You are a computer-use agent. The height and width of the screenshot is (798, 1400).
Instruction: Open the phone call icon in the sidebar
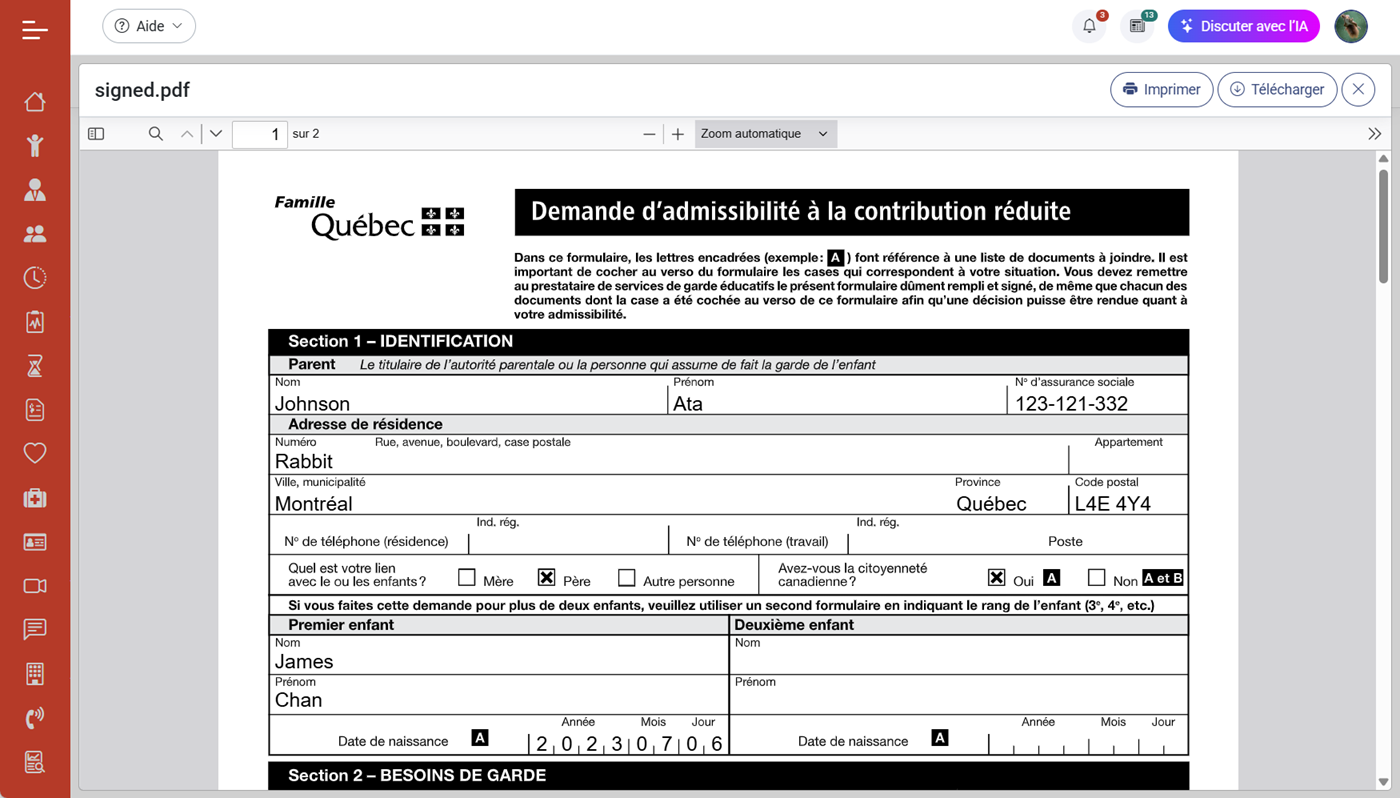35,718
